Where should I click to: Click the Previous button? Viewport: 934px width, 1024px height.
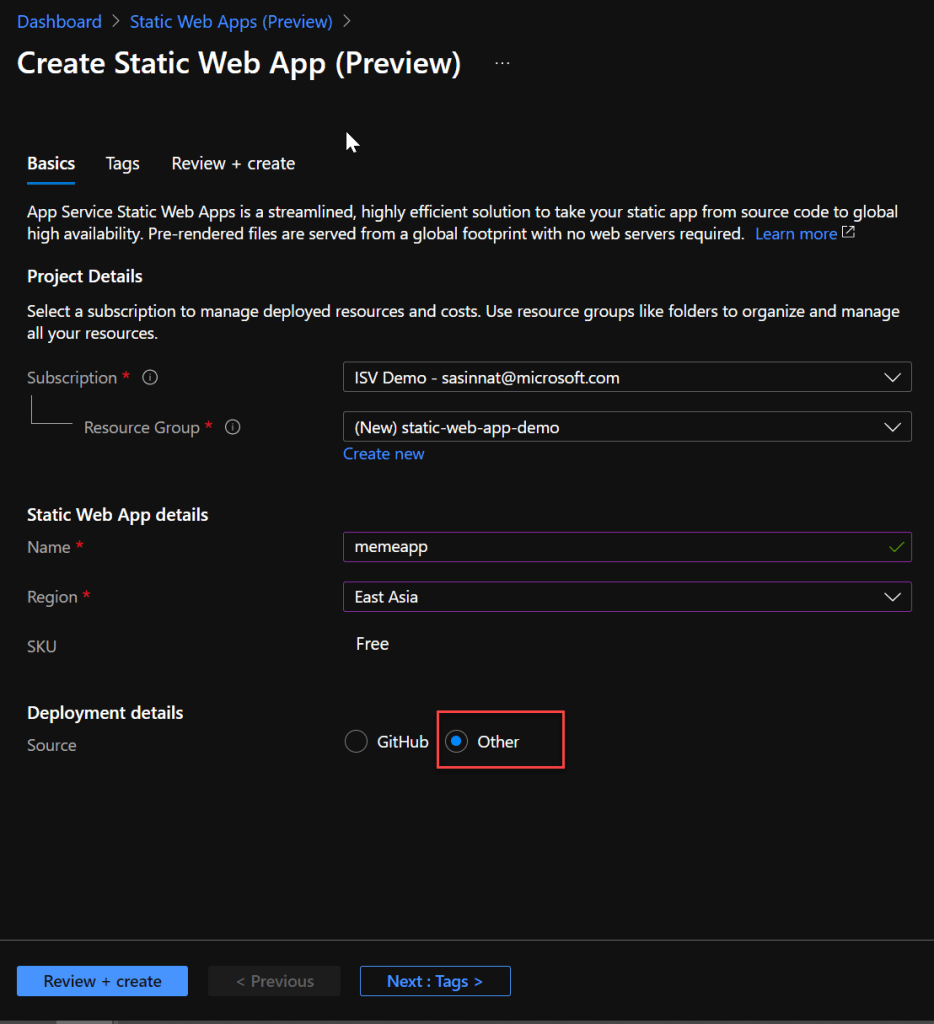click(274, 981)
